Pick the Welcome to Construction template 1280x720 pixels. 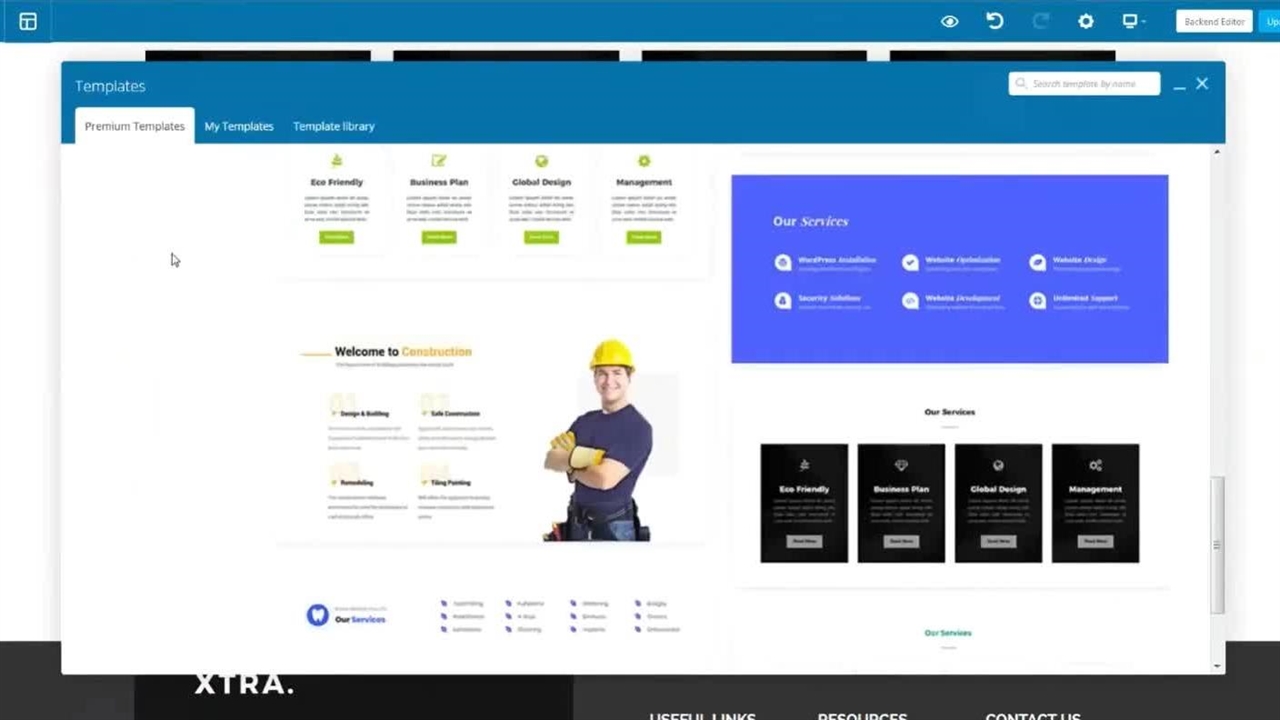[x=490, y=440]
